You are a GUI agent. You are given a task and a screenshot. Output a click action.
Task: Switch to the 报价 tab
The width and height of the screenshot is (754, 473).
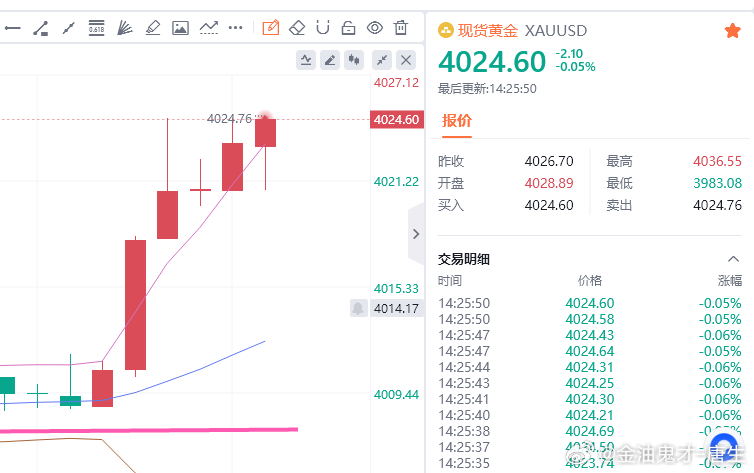pyautogui.click(x=457, y=121)
